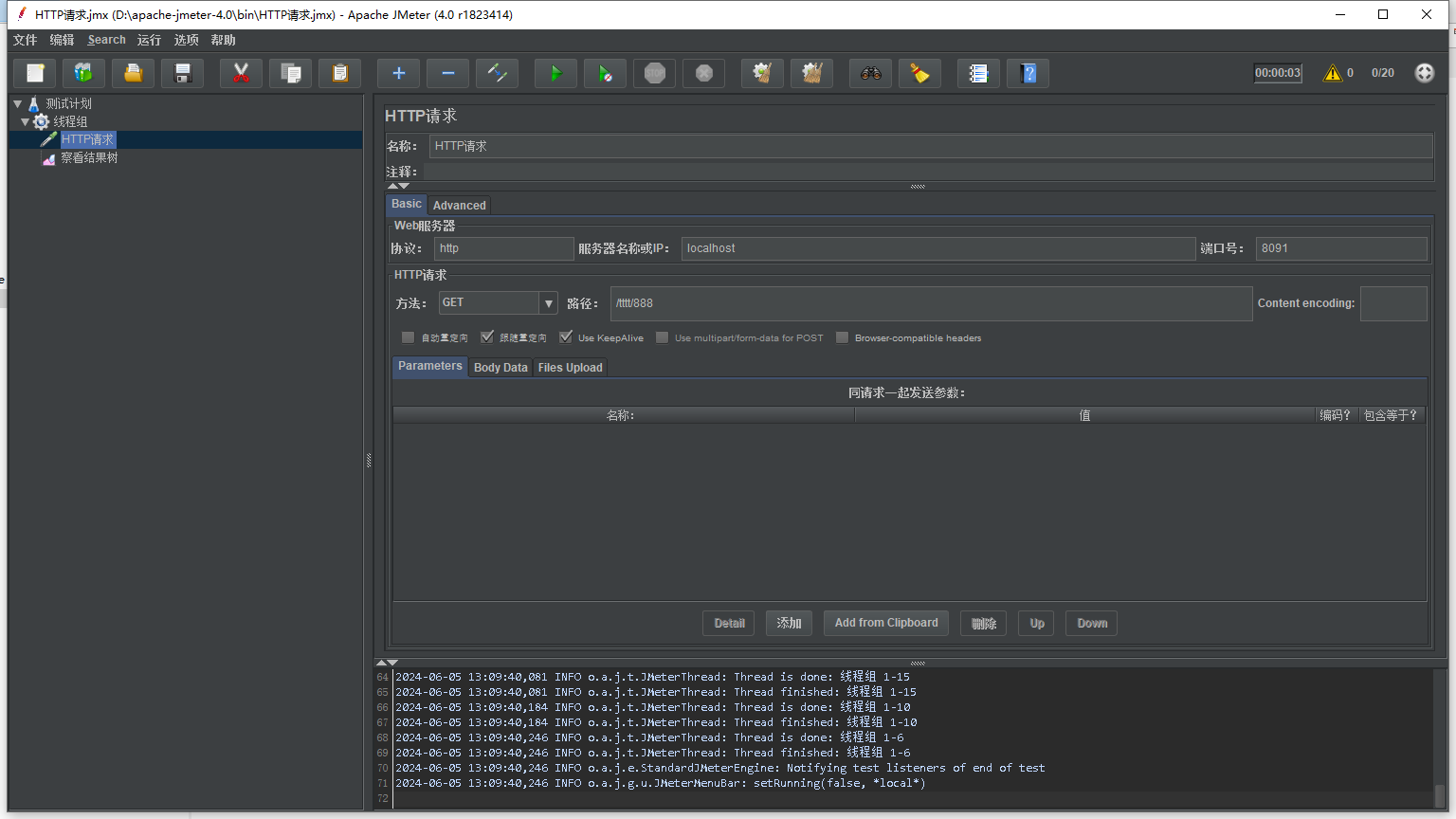Collapse the 线程组 tree node
Viewport: 1456px width, 819px height.
click(26, 121)
